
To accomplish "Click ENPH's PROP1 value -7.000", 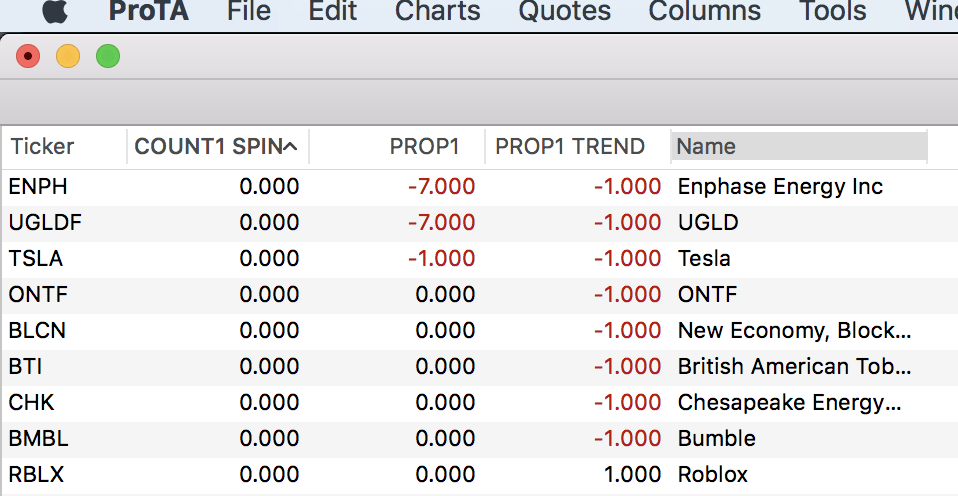I will click(441, 186).
